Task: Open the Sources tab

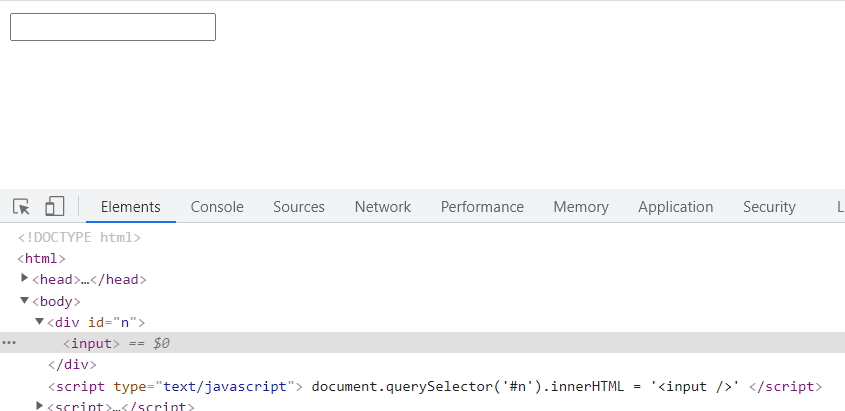Action: click(x=299, y=207)
